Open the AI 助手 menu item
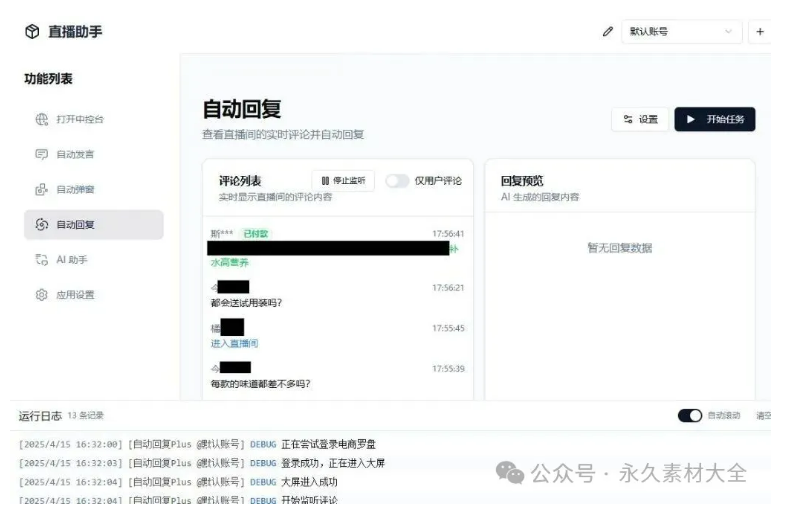Screen dimensions: 801x519 click(x=75, y=260)
